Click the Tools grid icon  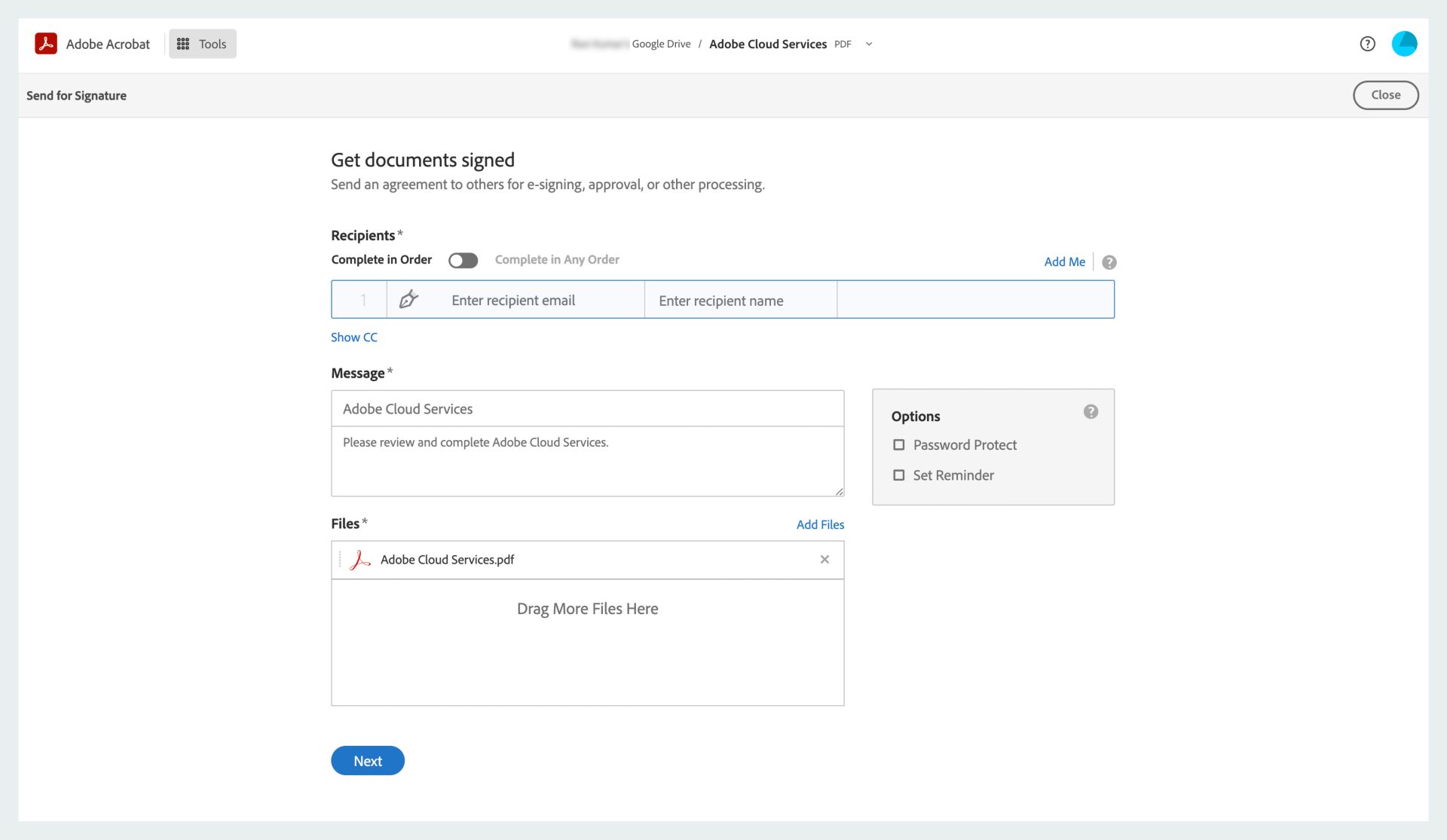pyautogui.click(x=183, y=43)
